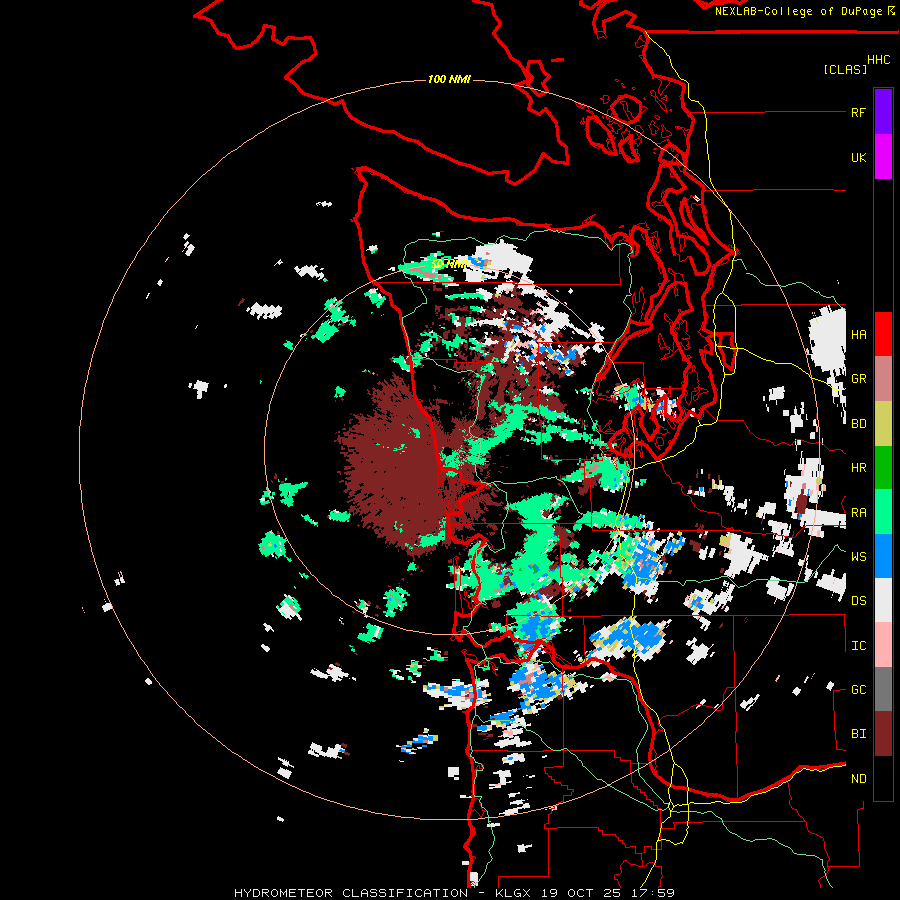Click the "RA" legend label
The height and width of the screenshot is (900, 900).
coord(858,513)
